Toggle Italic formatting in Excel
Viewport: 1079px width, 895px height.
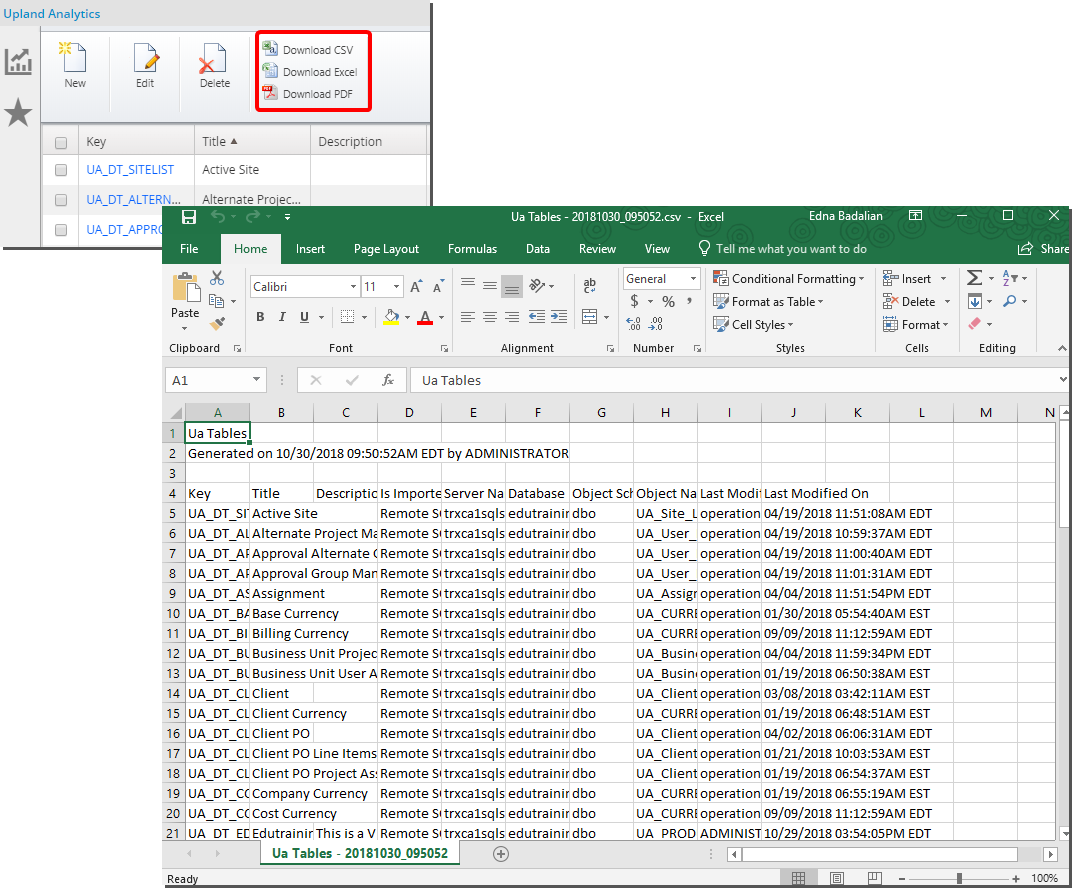pyautogui.click(x=282, y=317)
